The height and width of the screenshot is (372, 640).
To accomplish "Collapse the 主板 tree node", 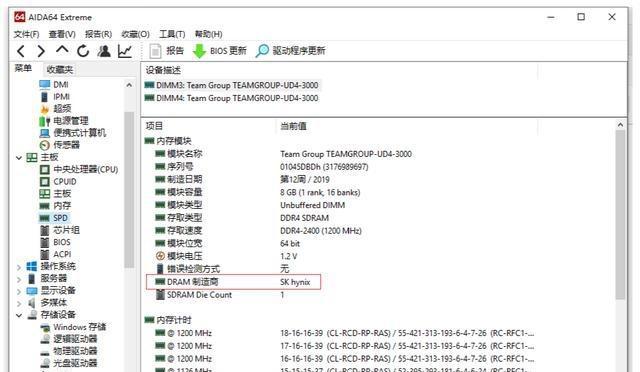I will click(x=19, y=158).
